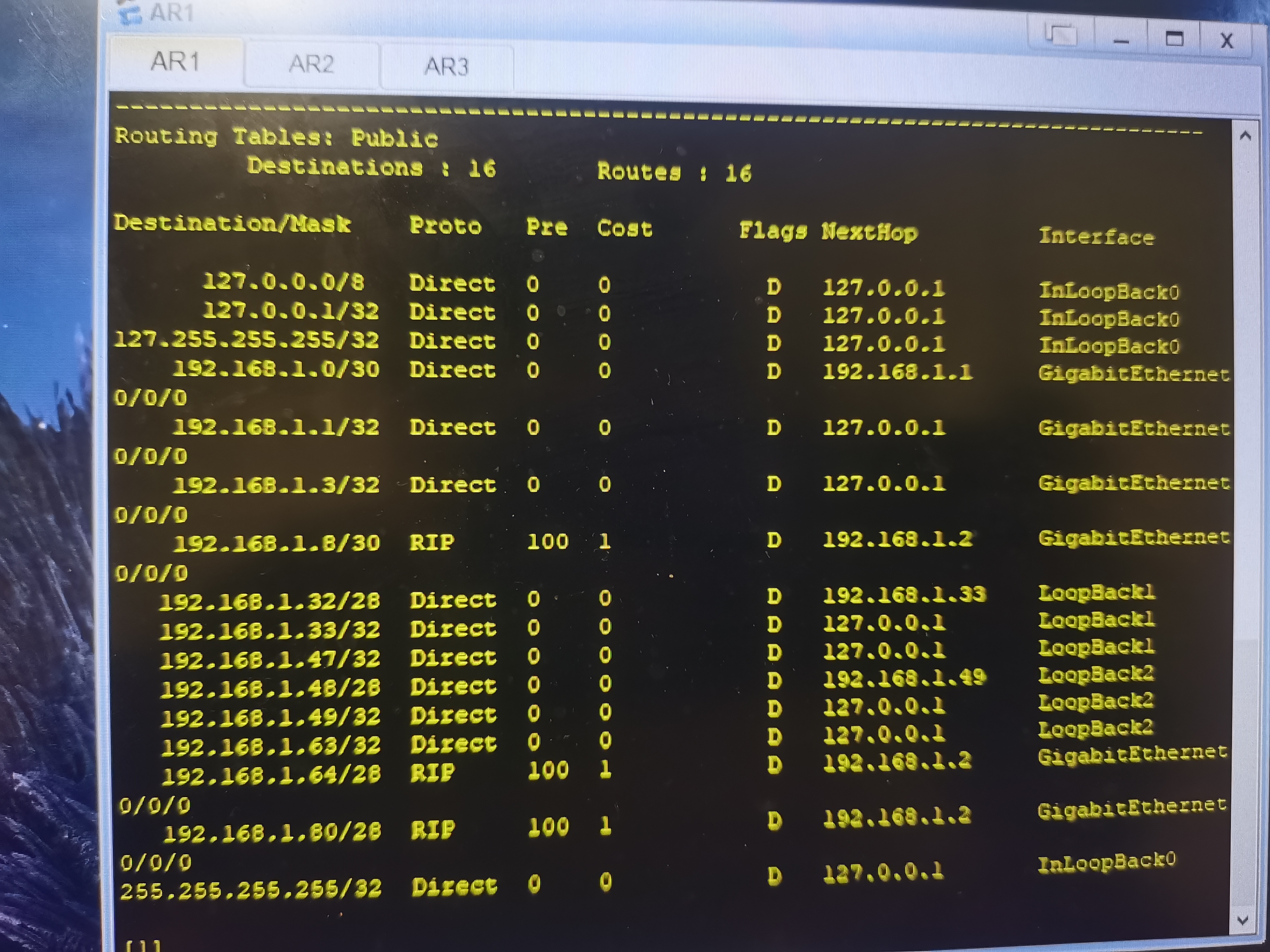Switch to the AR1 tab
1270x952 pixels.
tap(176, 61)
